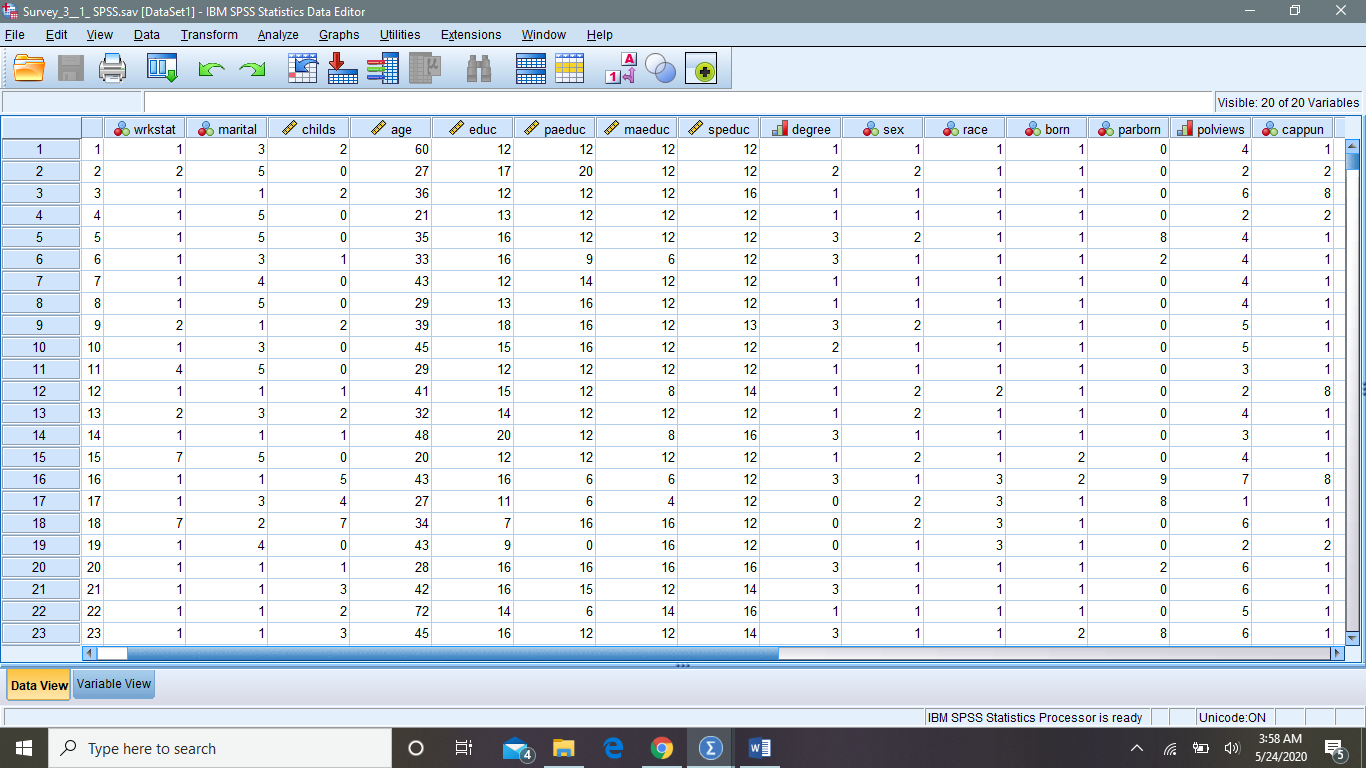1366x768 pixels.
Task: Insert a new variable
Action: point(569,68)
